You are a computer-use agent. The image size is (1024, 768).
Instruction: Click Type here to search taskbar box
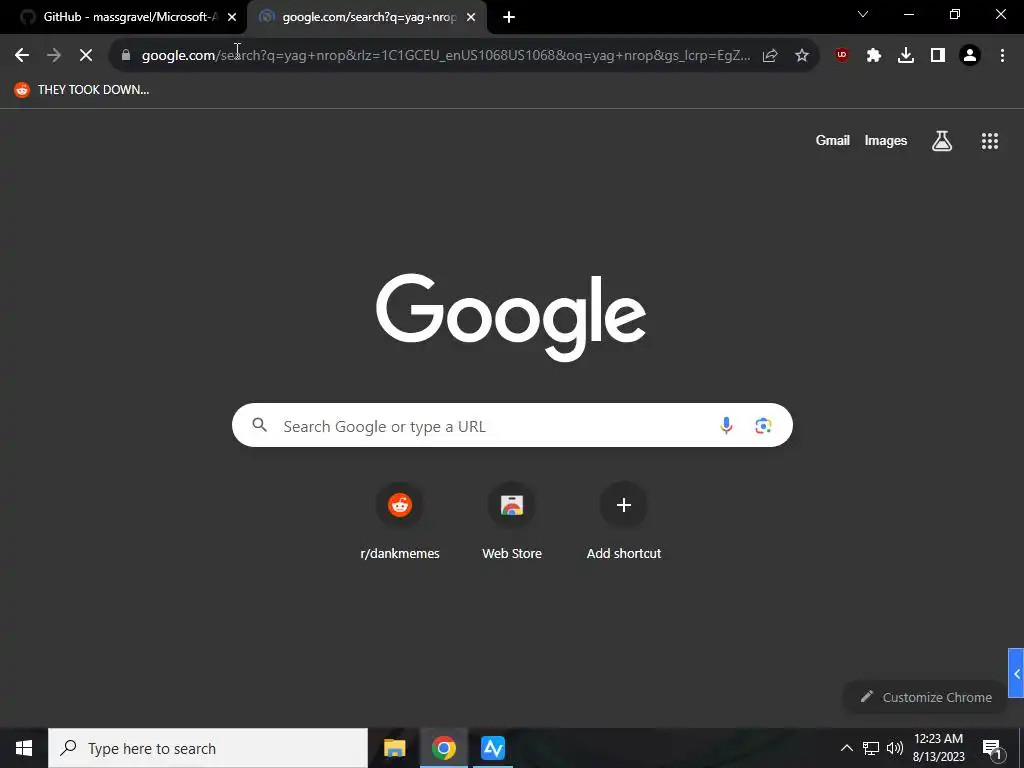point(208,748)
